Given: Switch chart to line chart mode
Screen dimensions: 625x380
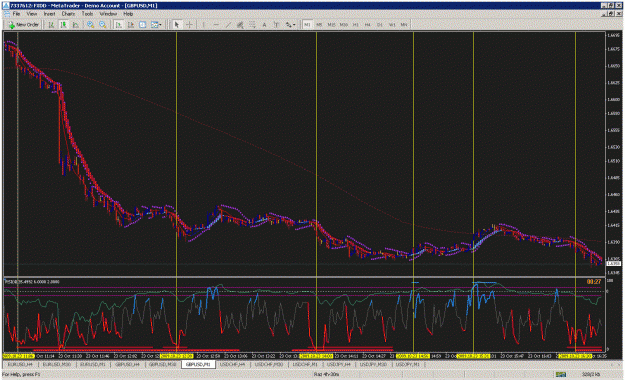Looking at the screenshot, I should tap(75, 25).
